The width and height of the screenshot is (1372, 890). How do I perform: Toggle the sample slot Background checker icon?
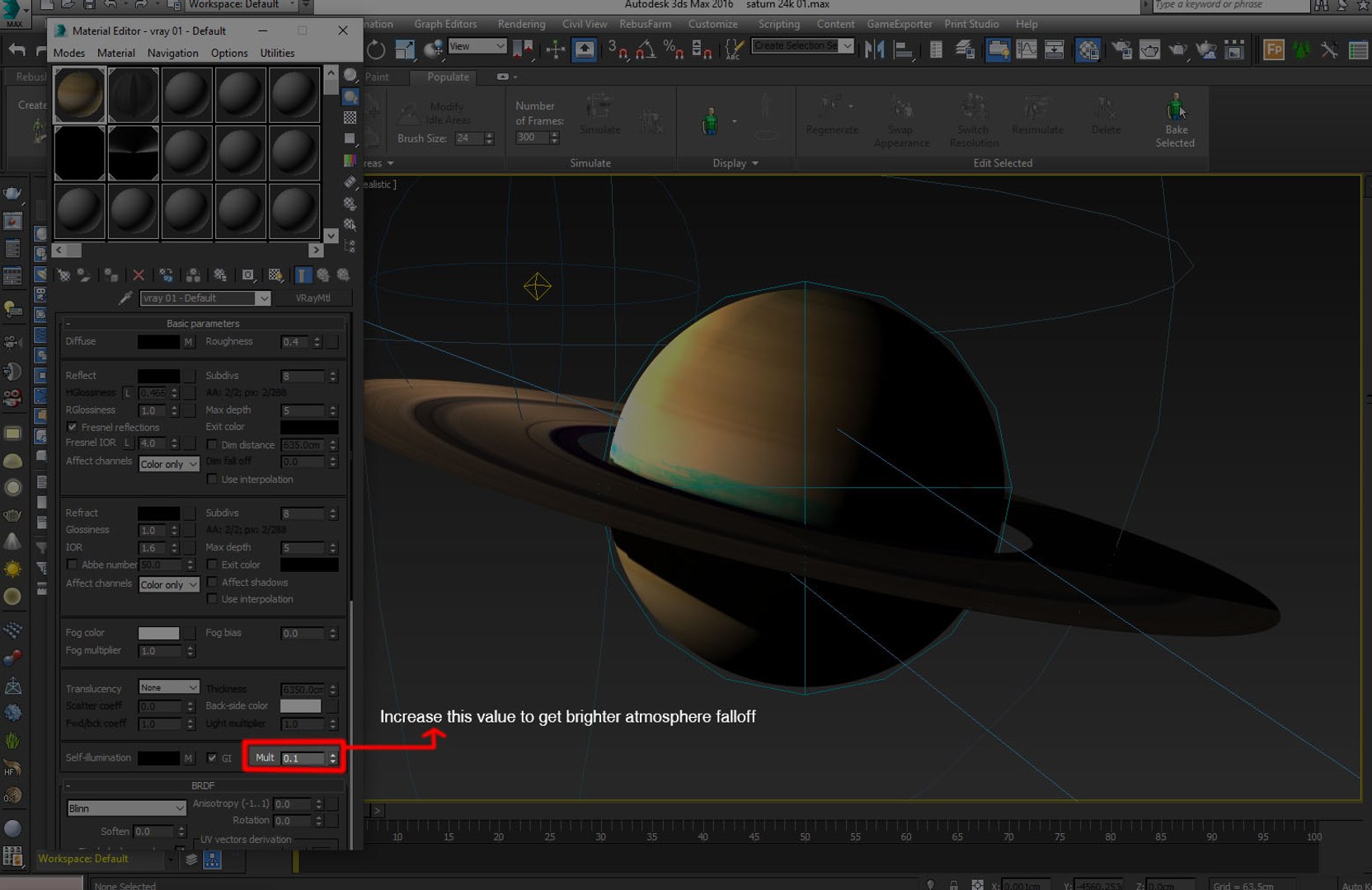pos(350,118)
